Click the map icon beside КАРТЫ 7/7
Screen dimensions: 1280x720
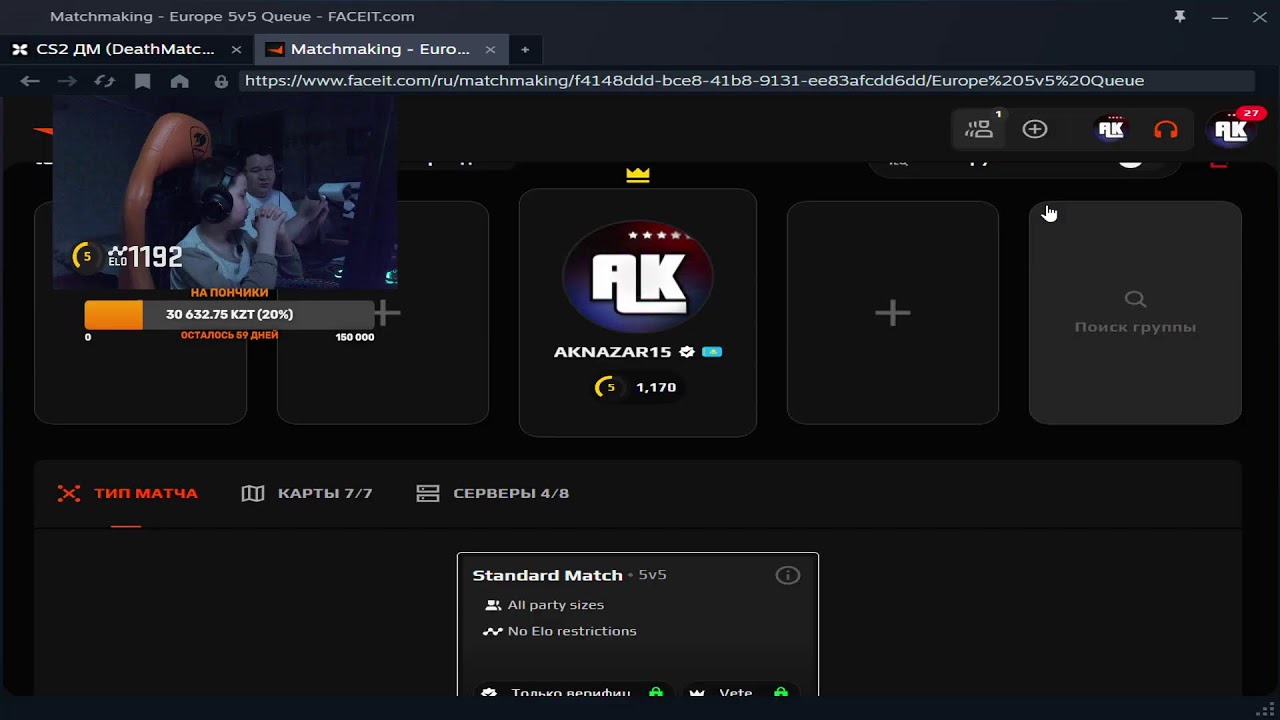pos(253,493)
